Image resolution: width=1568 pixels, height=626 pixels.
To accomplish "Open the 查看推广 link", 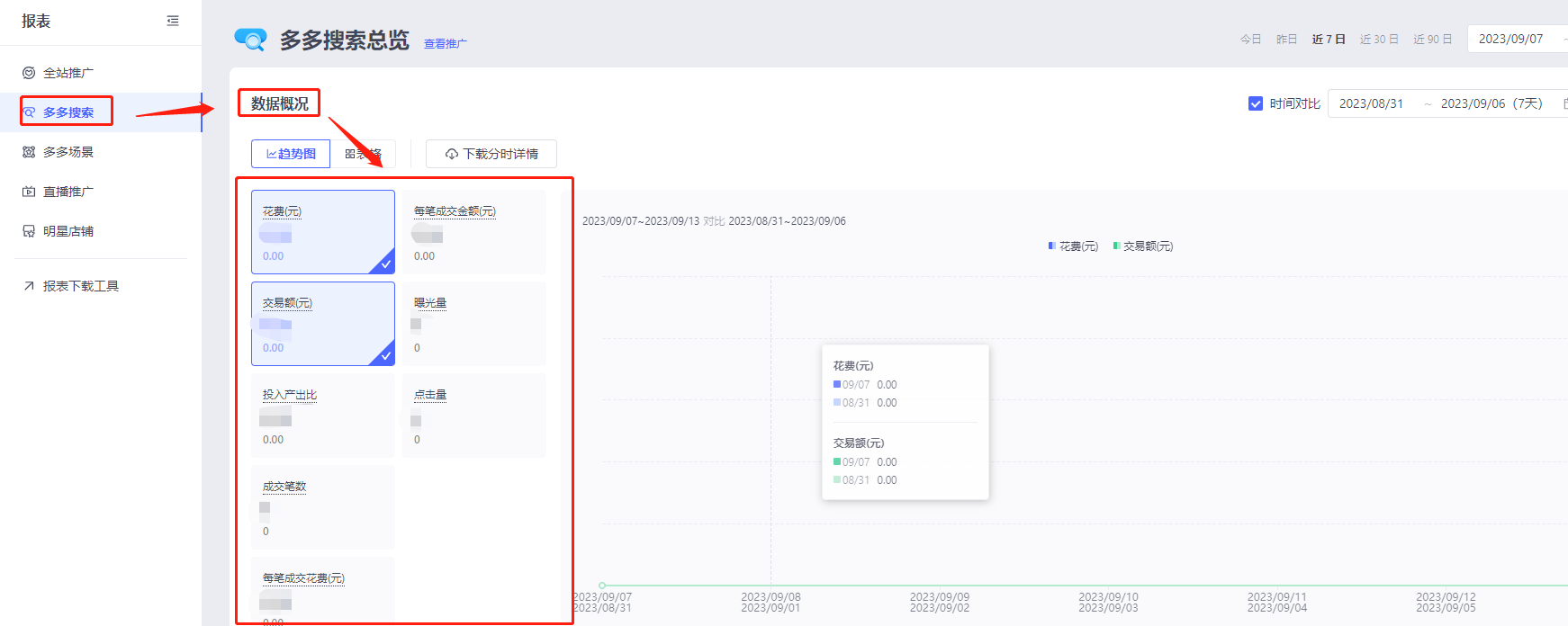I will point(445,43).
